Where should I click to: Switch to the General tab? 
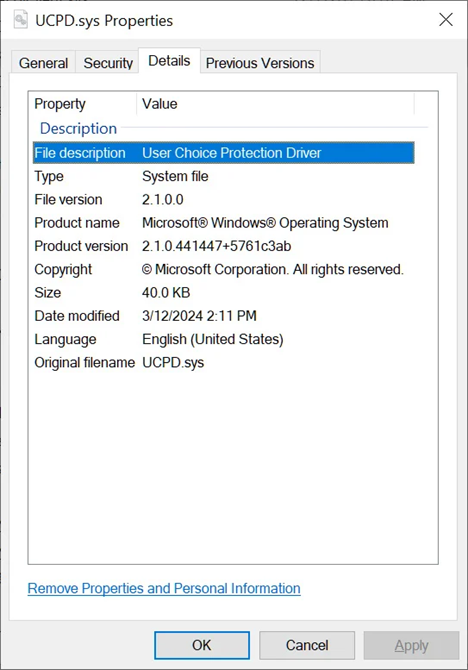(43, 62)
